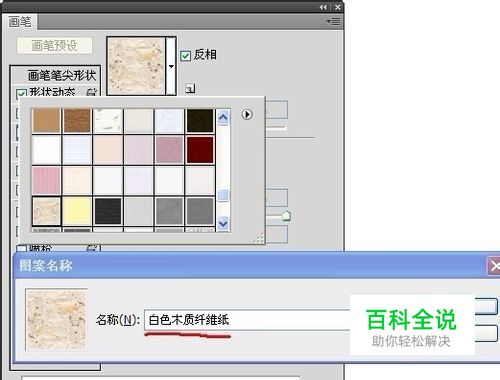
Task: Open the pattern picker options arrow button
Action: [247, 115]
